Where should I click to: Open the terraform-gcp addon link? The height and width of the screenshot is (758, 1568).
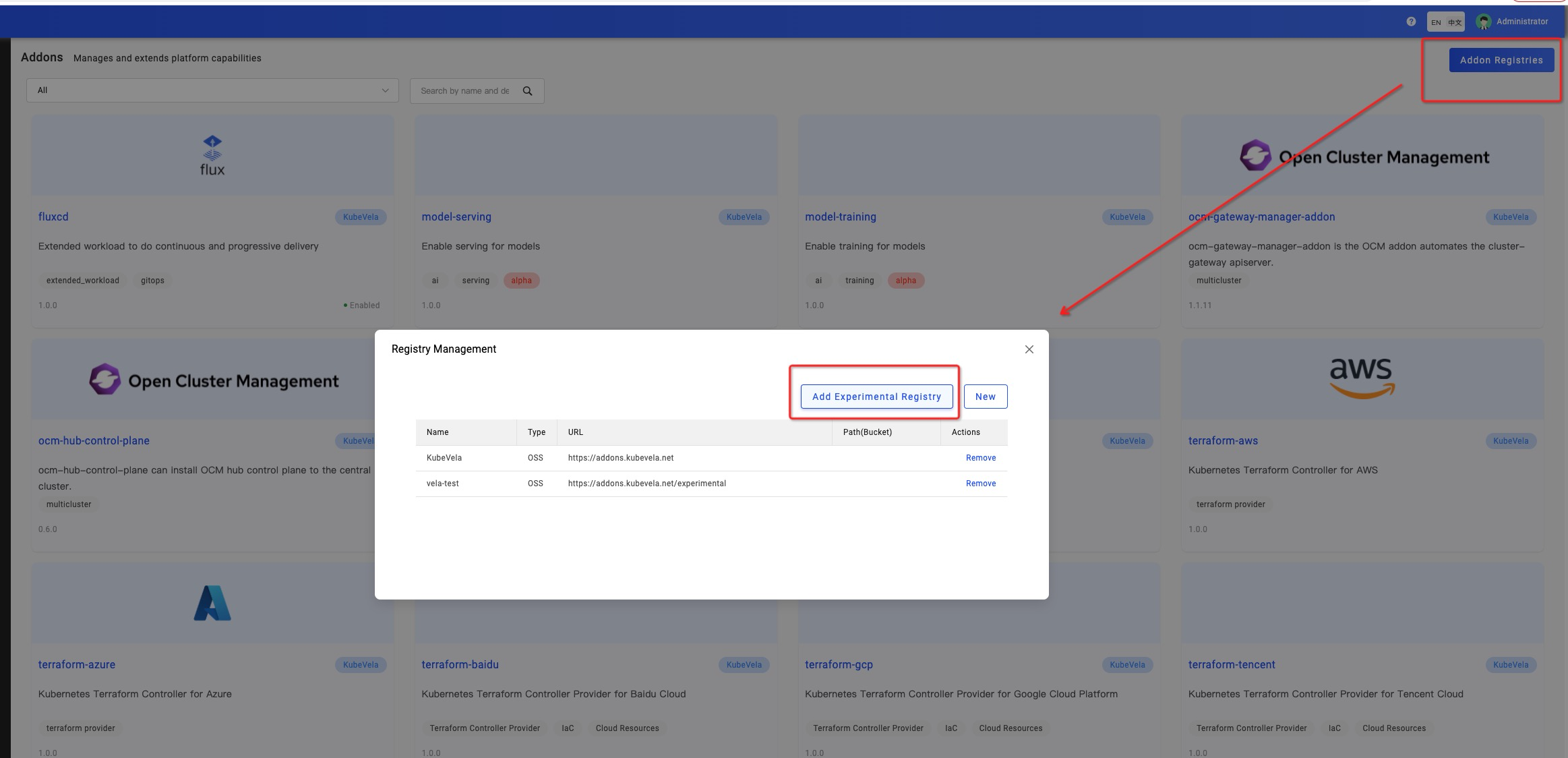pos(839,665)
